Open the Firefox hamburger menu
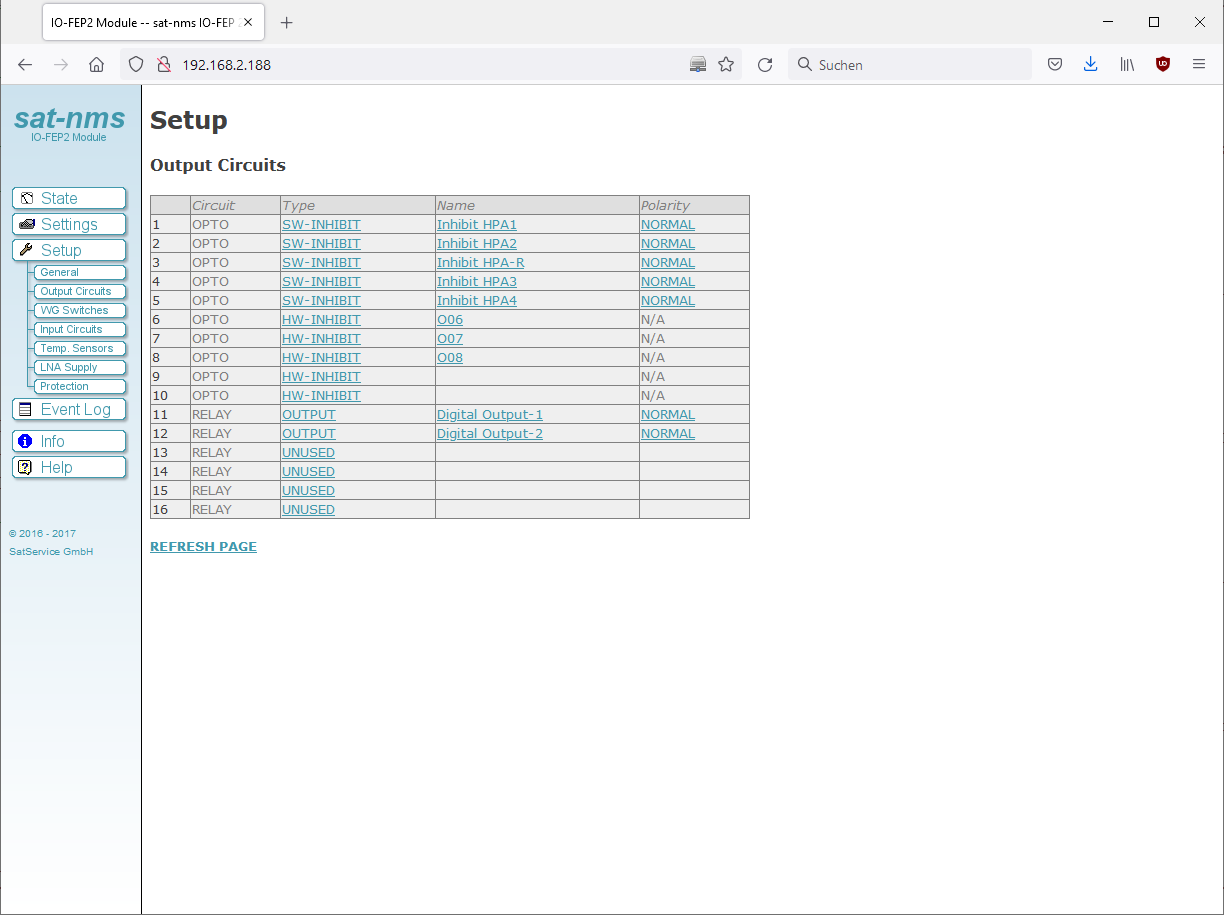This screenshot has height=915, width=1224. pyautogui.click(x=1199, y=64)
